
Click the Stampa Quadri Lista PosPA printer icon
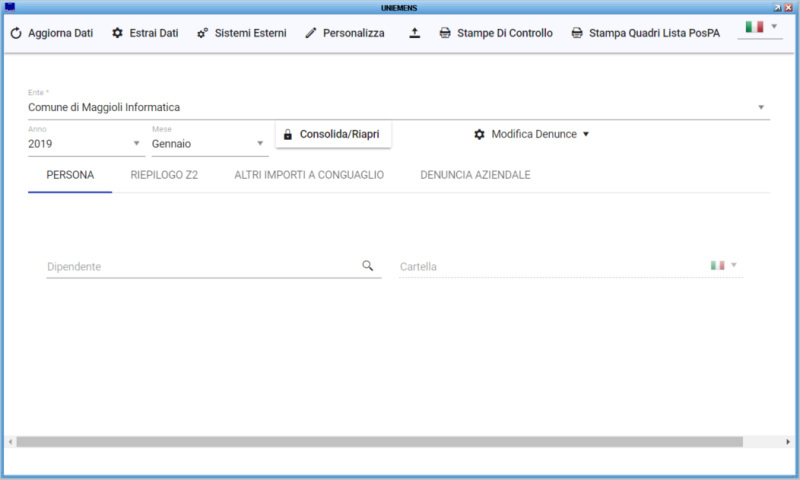pos(577,33)
